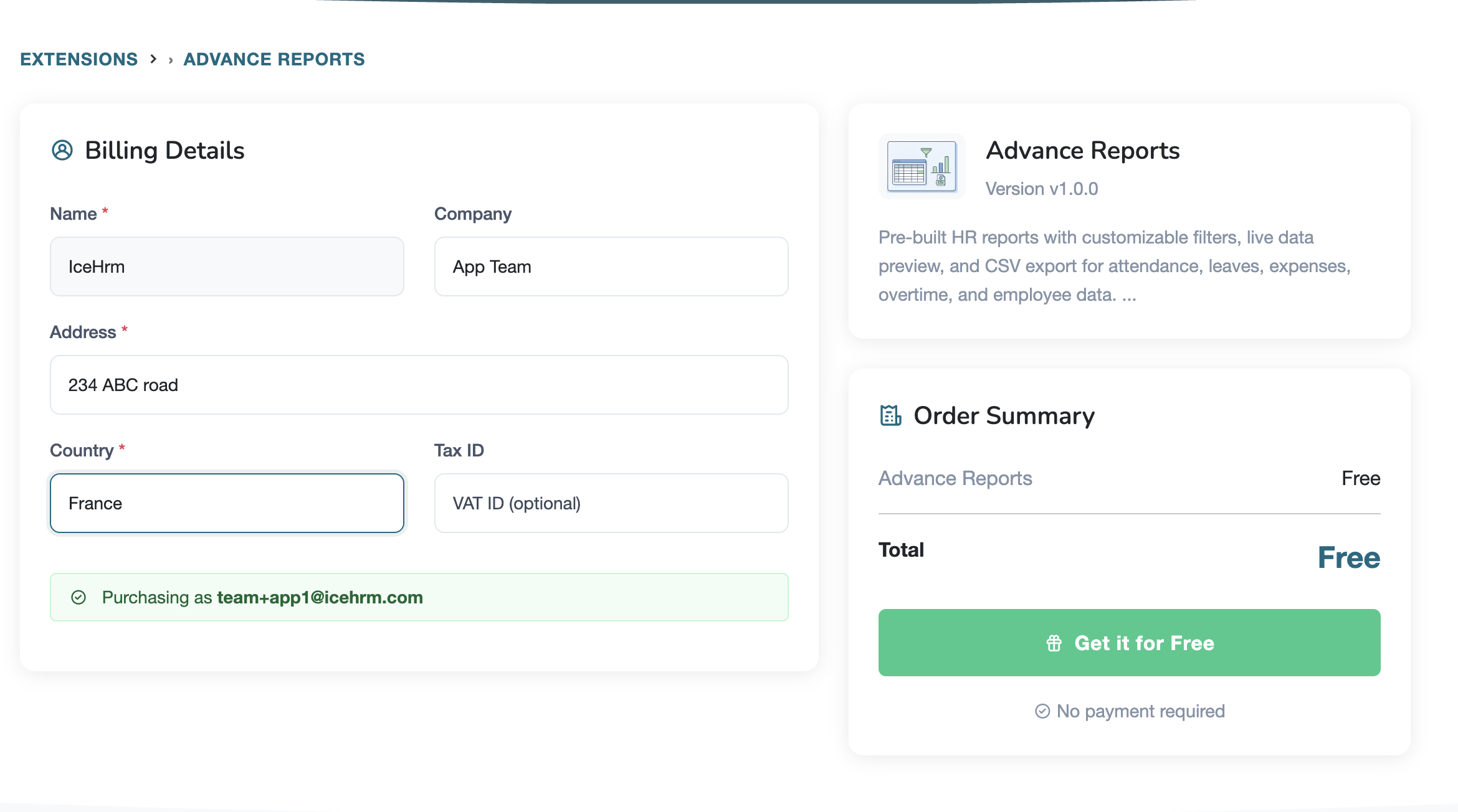This screenshot has width=1458, height=812.
Task: Click the purchasing email team+app1@icehrm.com
Action: tap(320, 597)
